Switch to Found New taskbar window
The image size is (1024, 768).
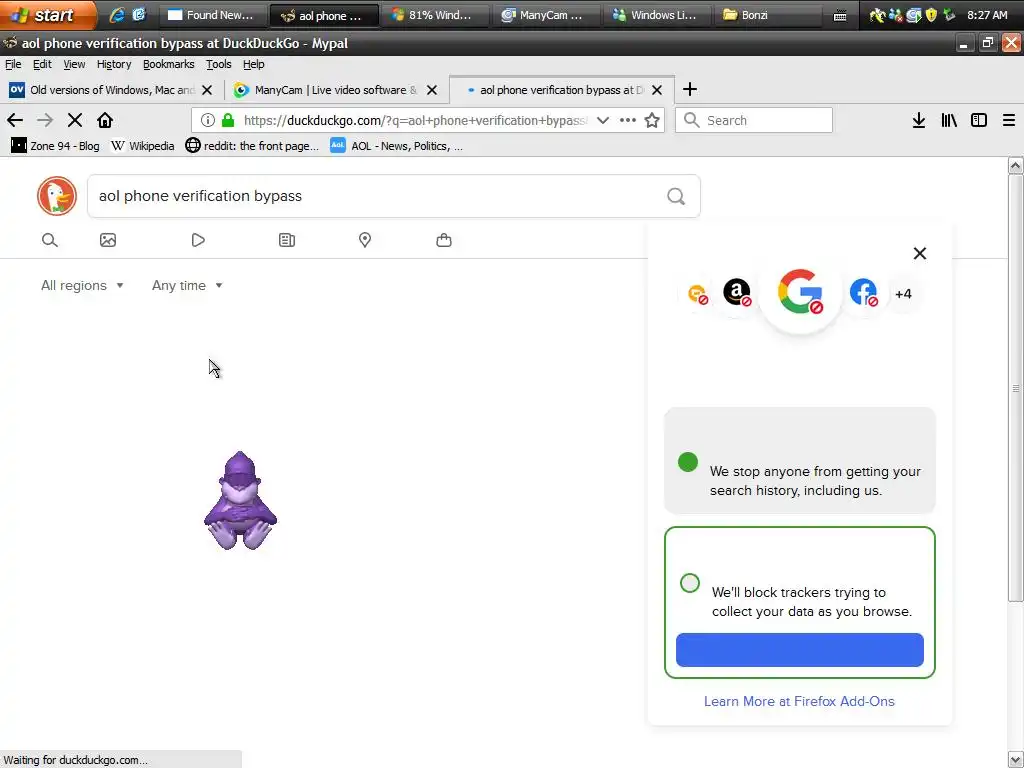[x=213, y=15]
